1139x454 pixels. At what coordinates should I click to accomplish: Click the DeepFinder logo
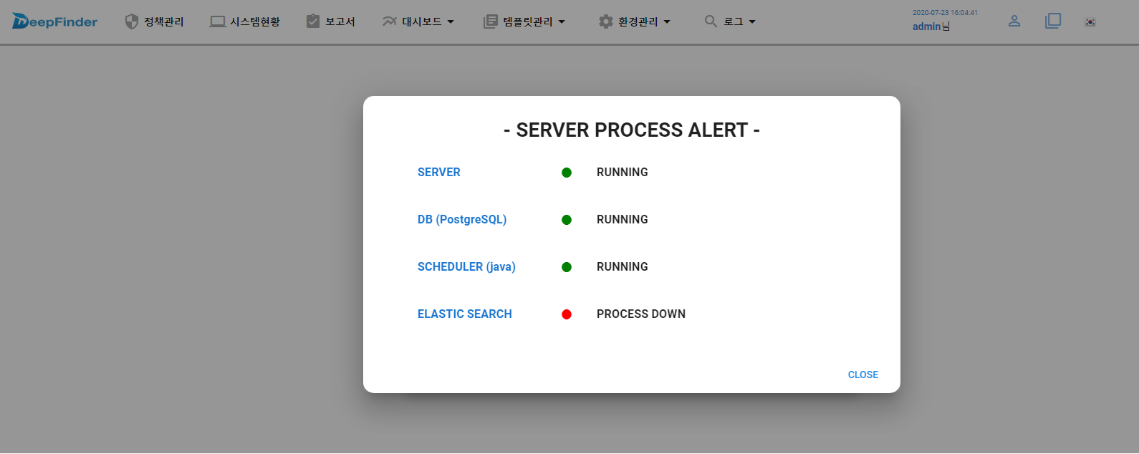point(54,21)
